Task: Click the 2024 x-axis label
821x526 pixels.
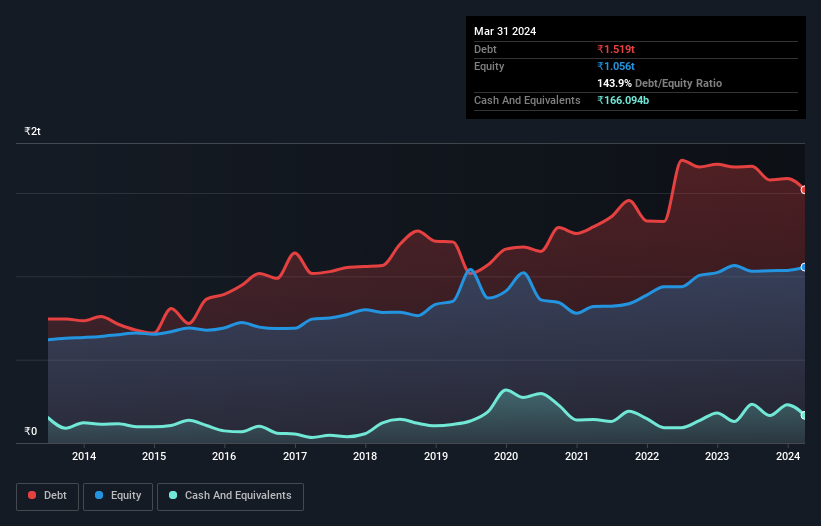Action: (x=787, y=456)
